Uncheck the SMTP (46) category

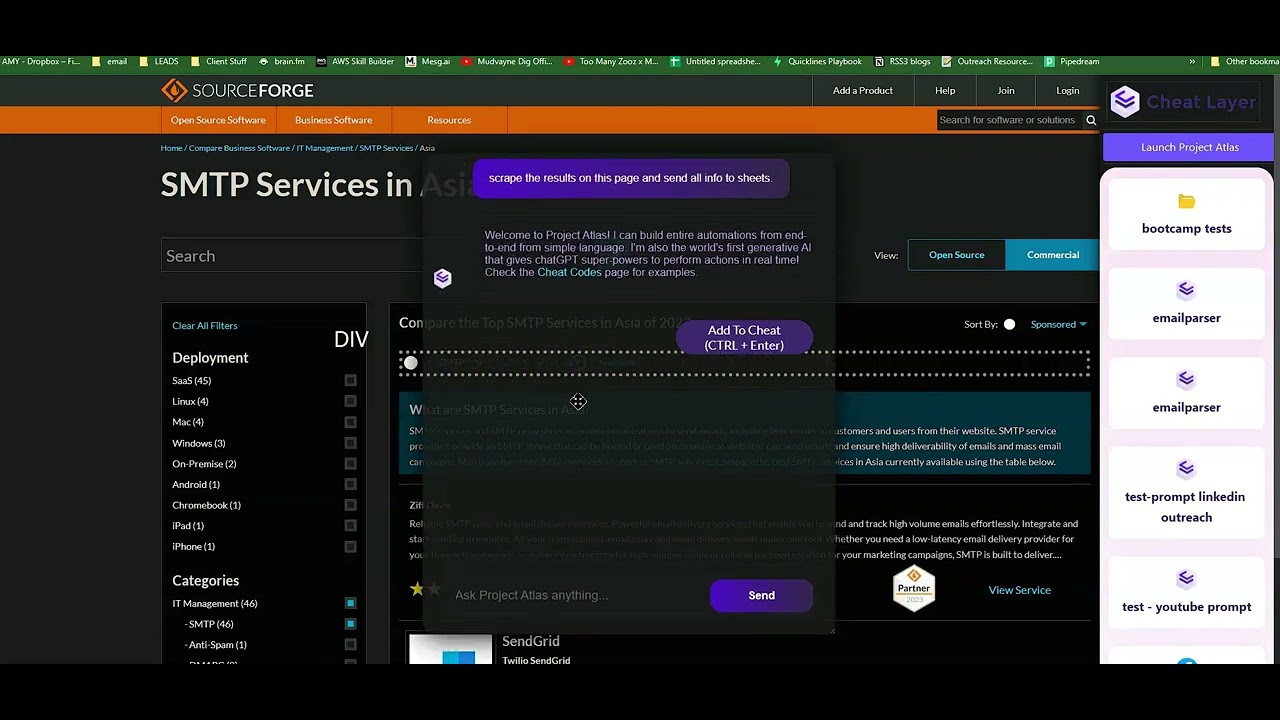point(350,624)
